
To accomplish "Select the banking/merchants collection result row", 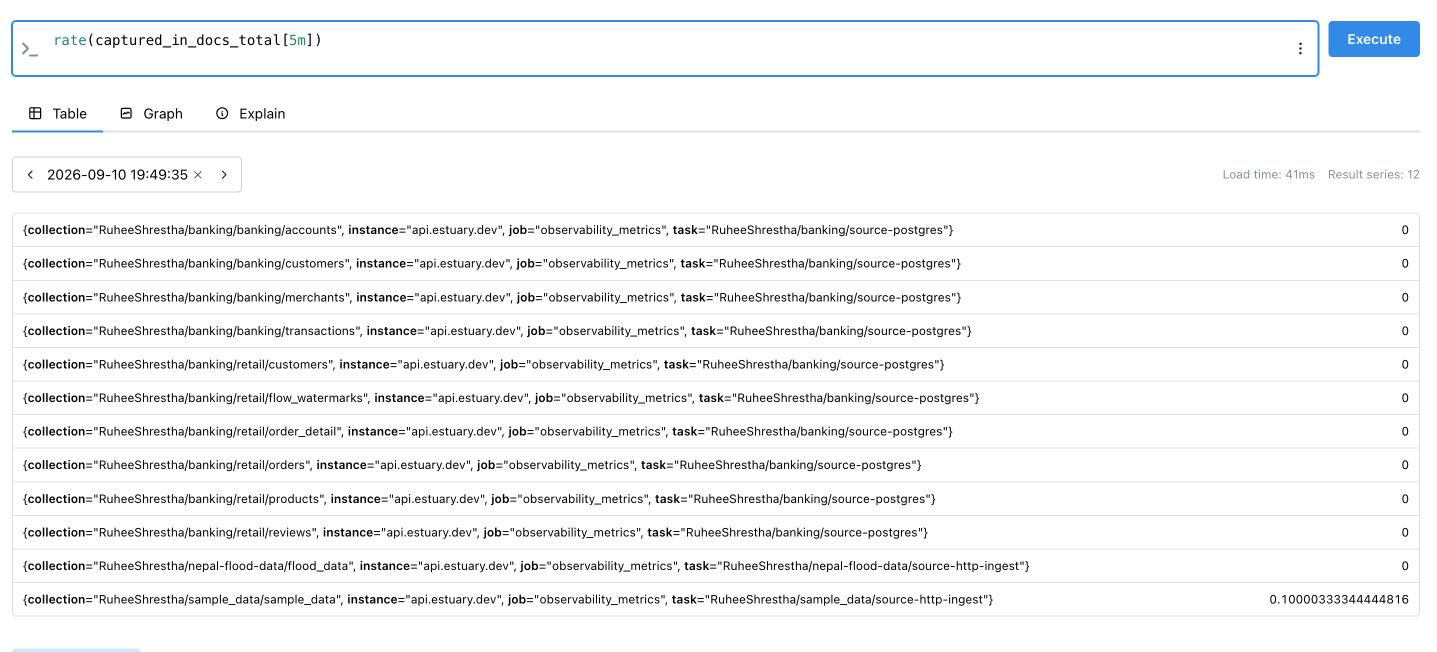I will [x=716, y=297].
